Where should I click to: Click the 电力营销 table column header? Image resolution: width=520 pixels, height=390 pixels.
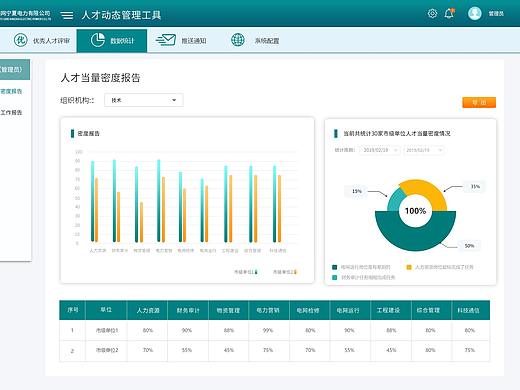coord(268,310)
